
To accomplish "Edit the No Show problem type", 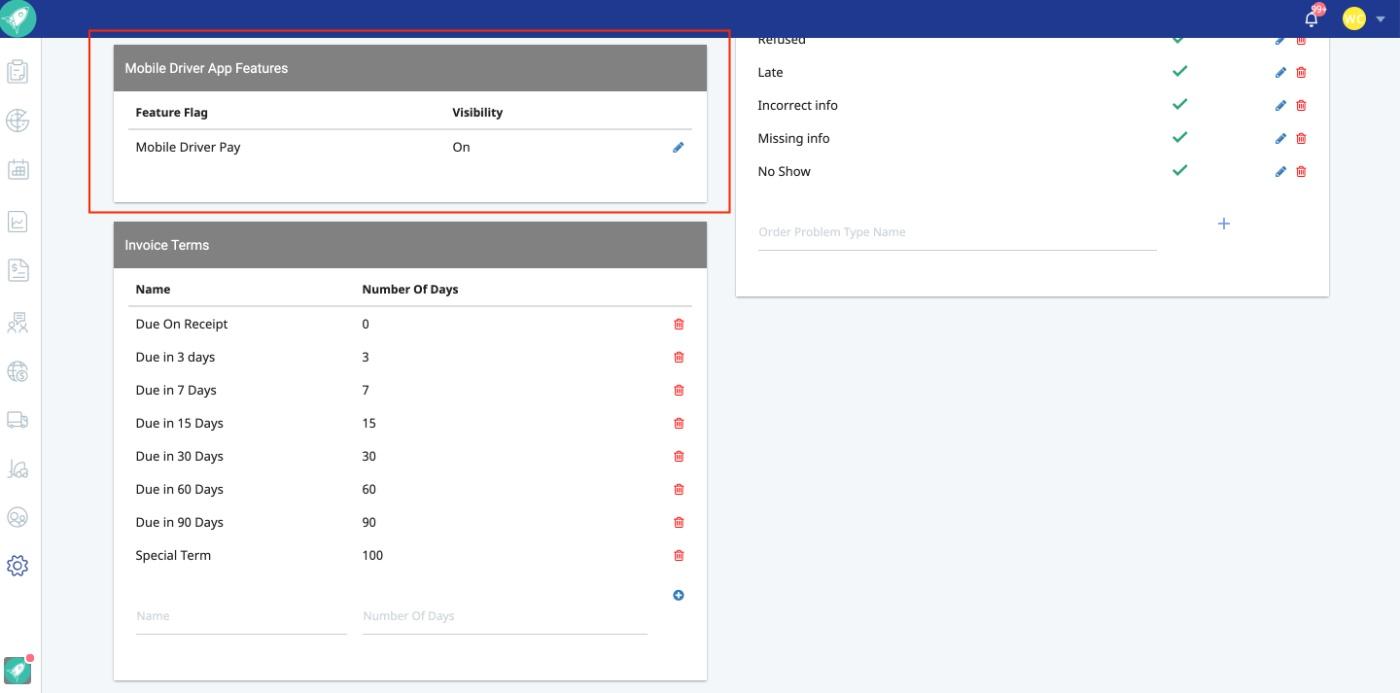I will (1281, 171).
